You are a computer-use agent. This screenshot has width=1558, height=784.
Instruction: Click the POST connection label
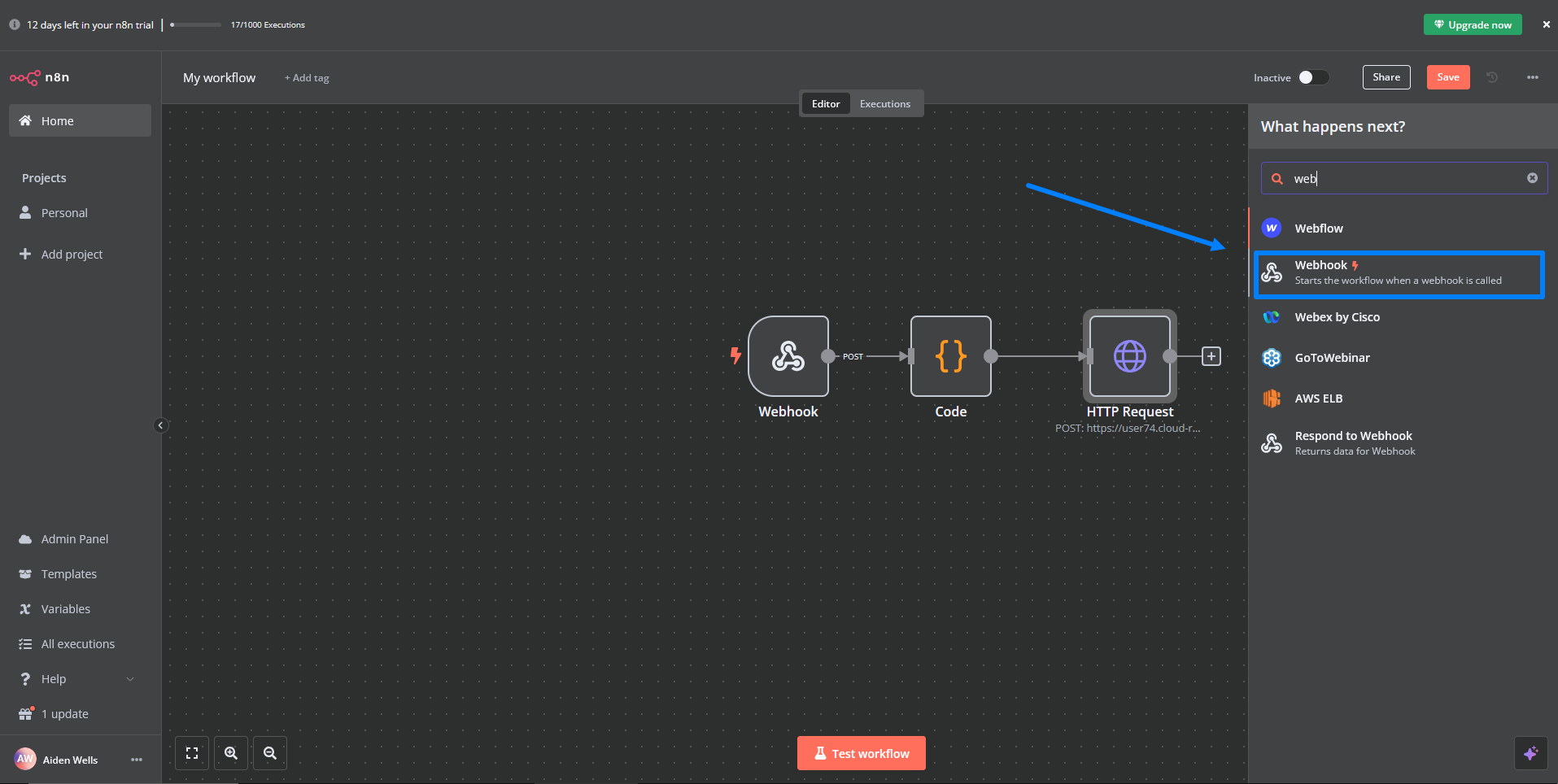tap(853, 356)
